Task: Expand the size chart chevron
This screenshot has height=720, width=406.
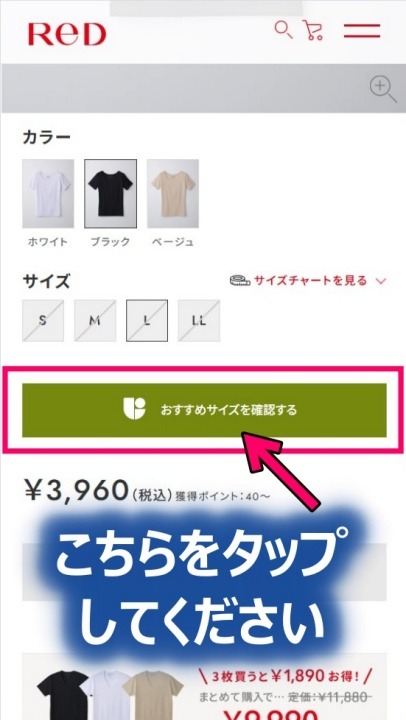Action: point(381,281)
